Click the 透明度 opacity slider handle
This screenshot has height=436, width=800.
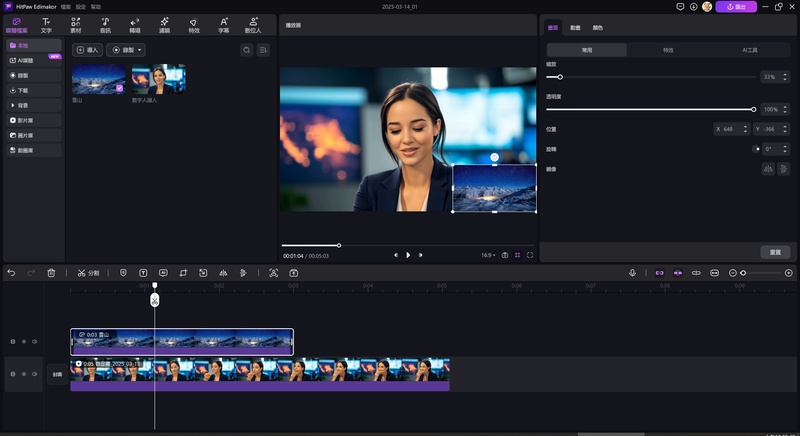tap(753, 109)
